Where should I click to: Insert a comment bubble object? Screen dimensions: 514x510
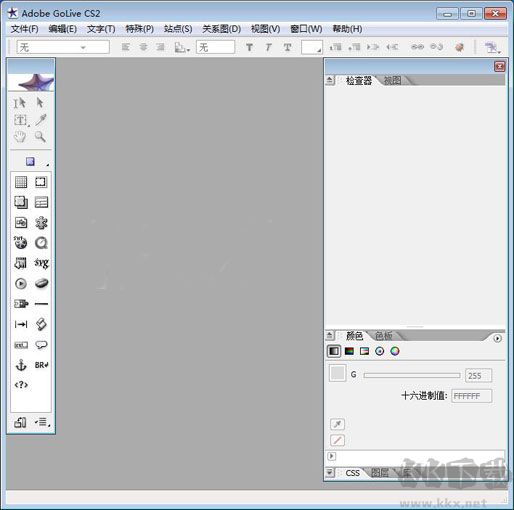(41, 345)
